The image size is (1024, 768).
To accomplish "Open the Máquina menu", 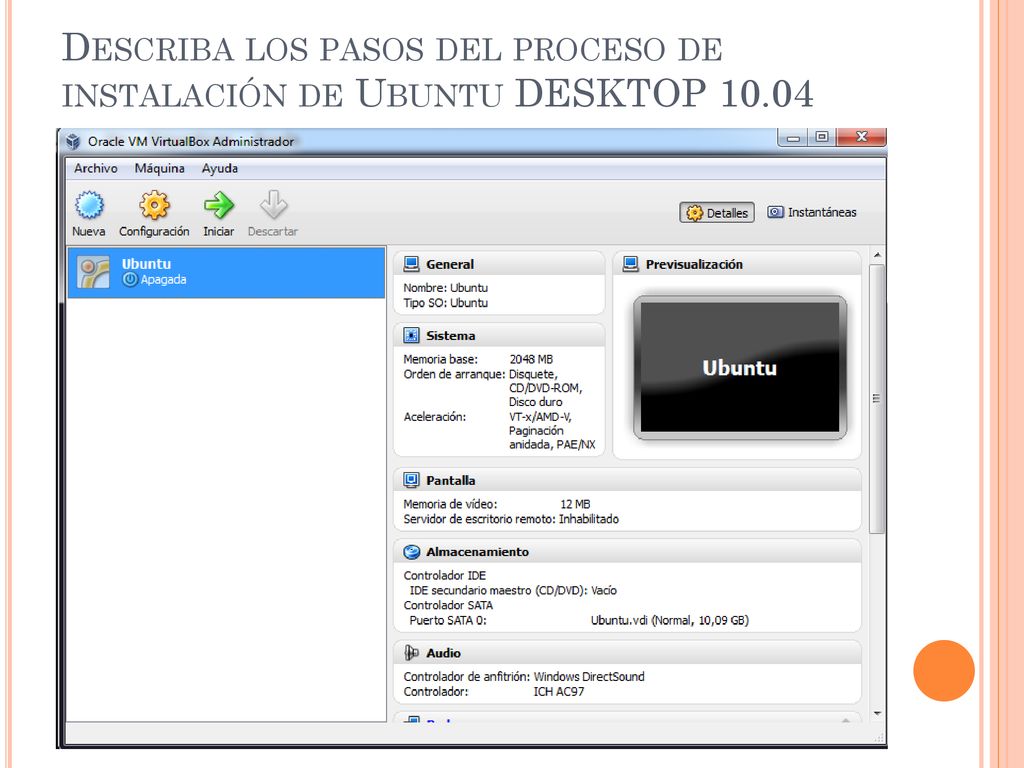I will click(x=160, y=168).
